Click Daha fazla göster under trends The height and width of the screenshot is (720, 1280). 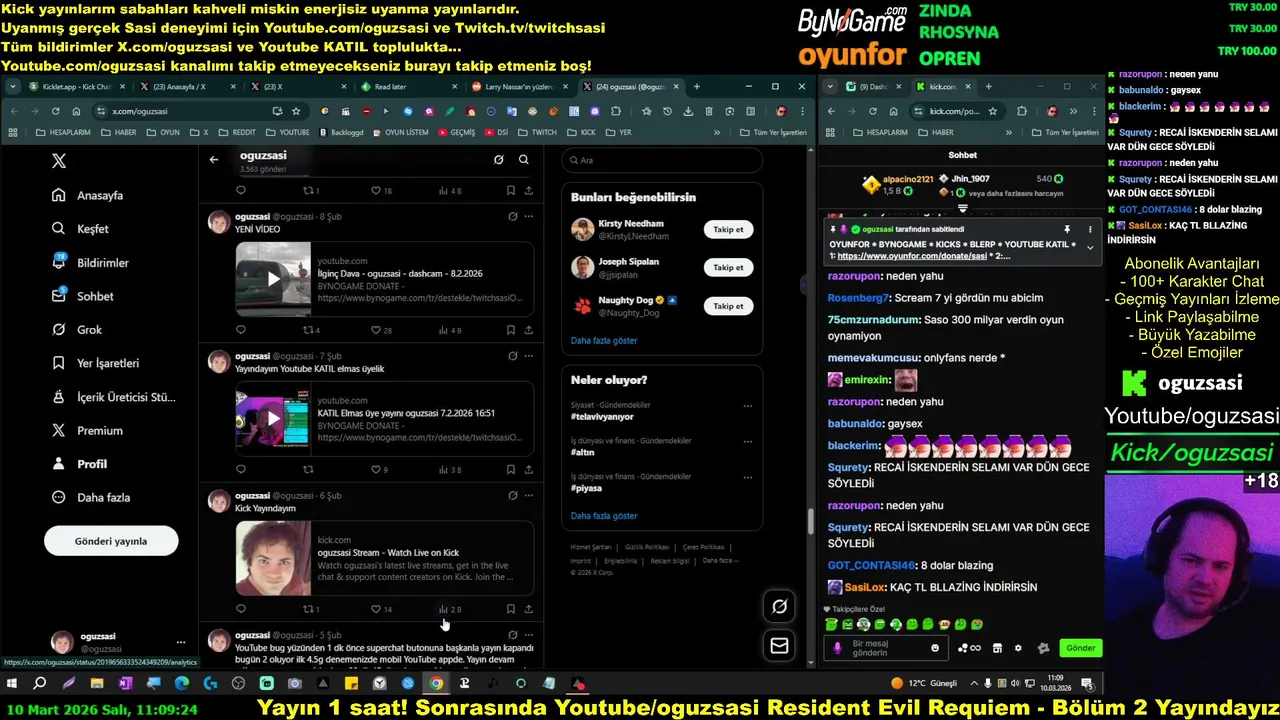click(x=604, y=515)
